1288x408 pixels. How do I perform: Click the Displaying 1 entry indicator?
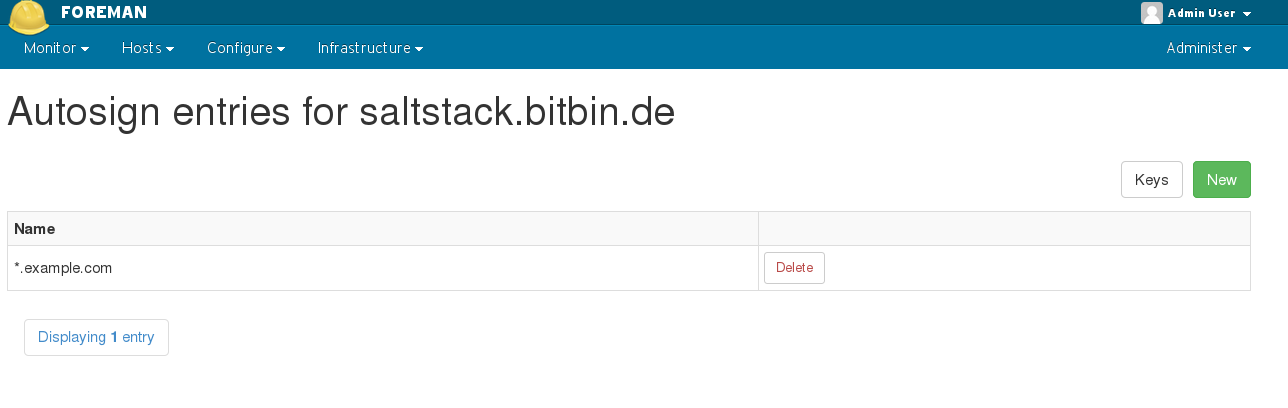(x=96, y=338)
